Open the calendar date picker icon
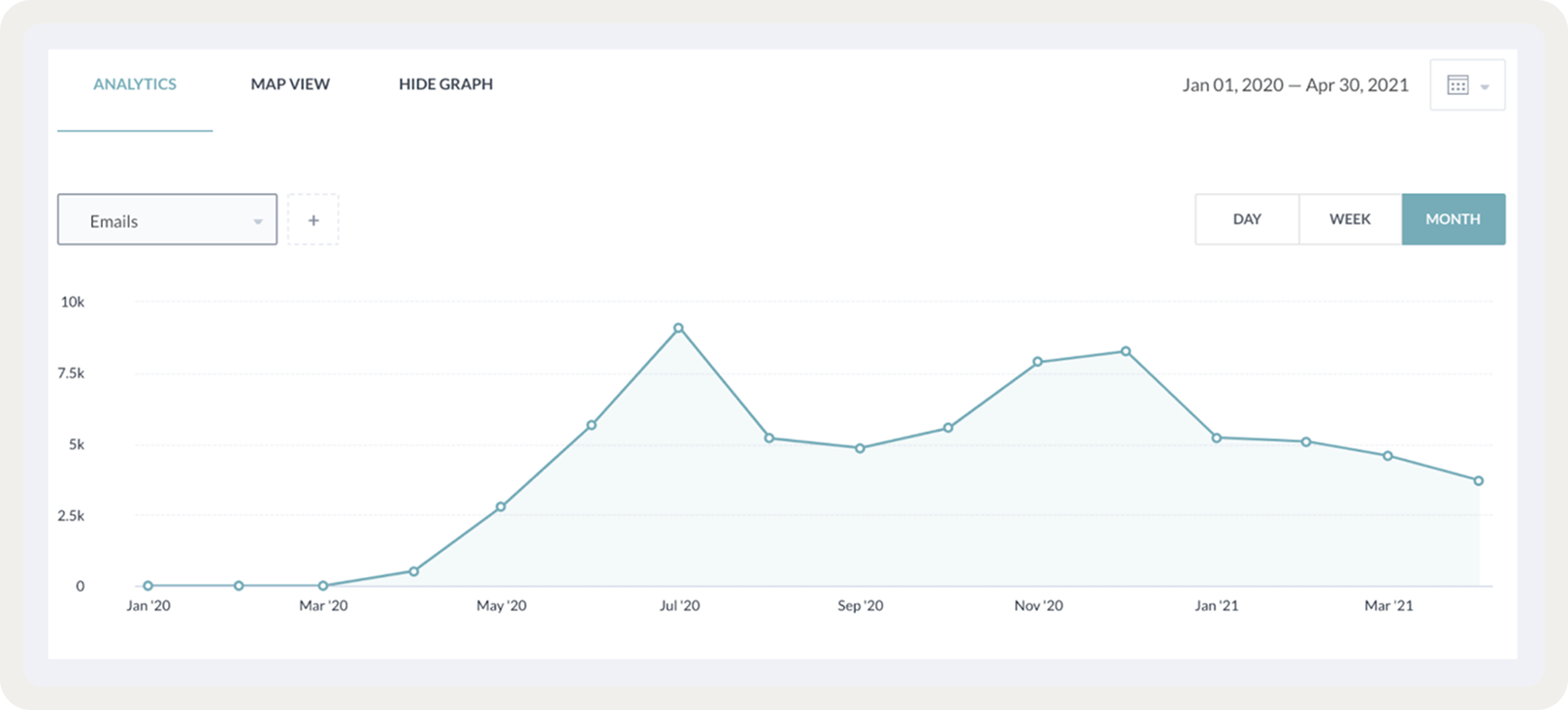Viewport: 1568px width, 710px height. coord(1457,85)
